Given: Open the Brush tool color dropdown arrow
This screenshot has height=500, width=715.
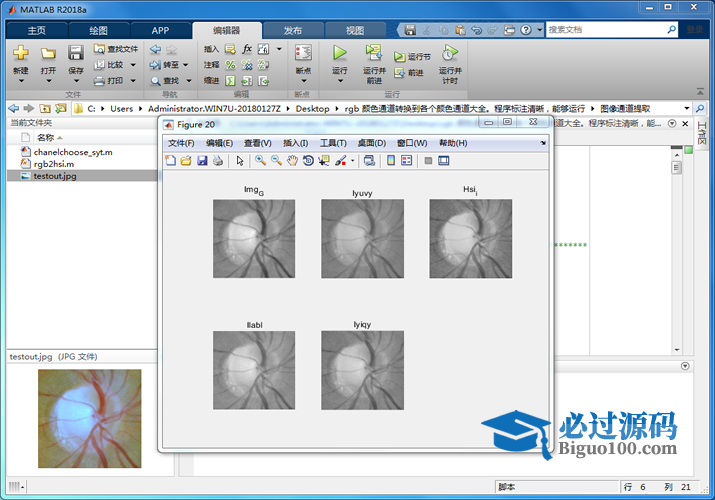Looking at the screenshot, I should coord(353,160).
